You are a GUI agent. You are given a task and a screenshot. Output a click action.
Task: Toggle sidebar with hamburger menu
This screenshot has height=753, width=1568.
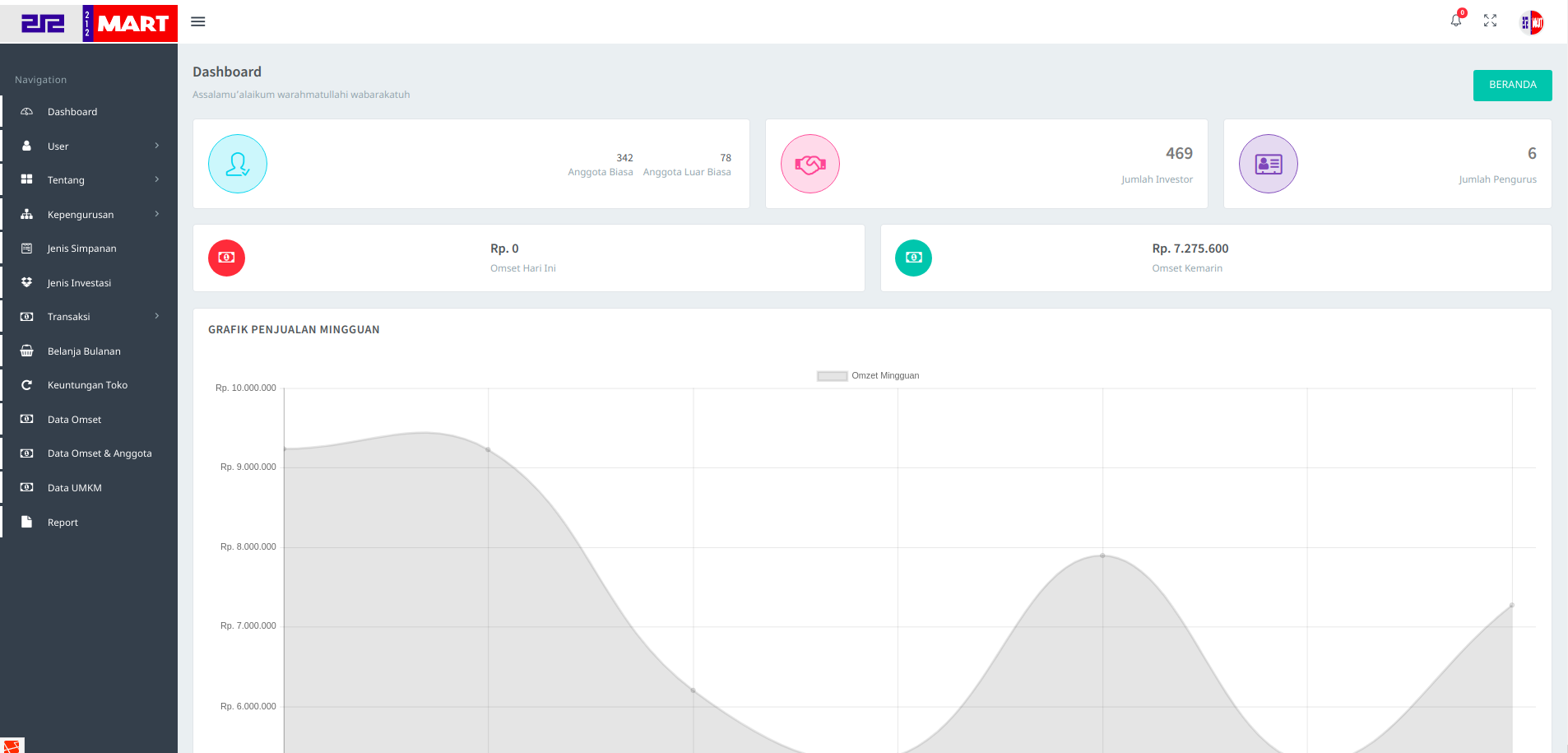[198, 21]
